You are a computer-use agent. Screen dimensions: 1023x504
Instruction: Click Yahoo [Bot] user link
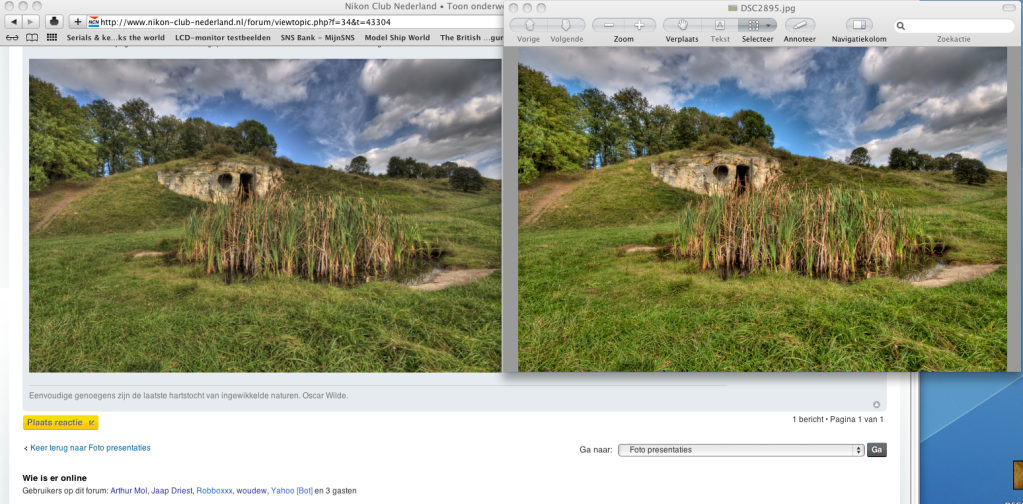coord(292,491)
